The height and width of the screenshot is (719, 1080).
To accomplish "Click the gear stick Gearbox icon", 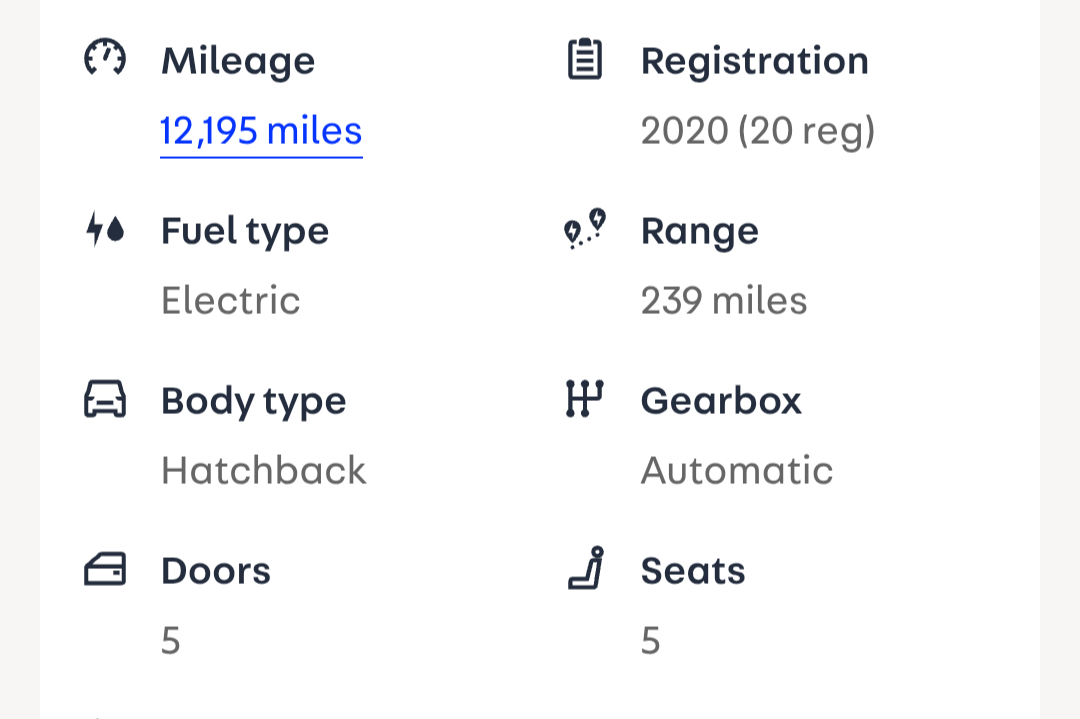I will point(585,399).
